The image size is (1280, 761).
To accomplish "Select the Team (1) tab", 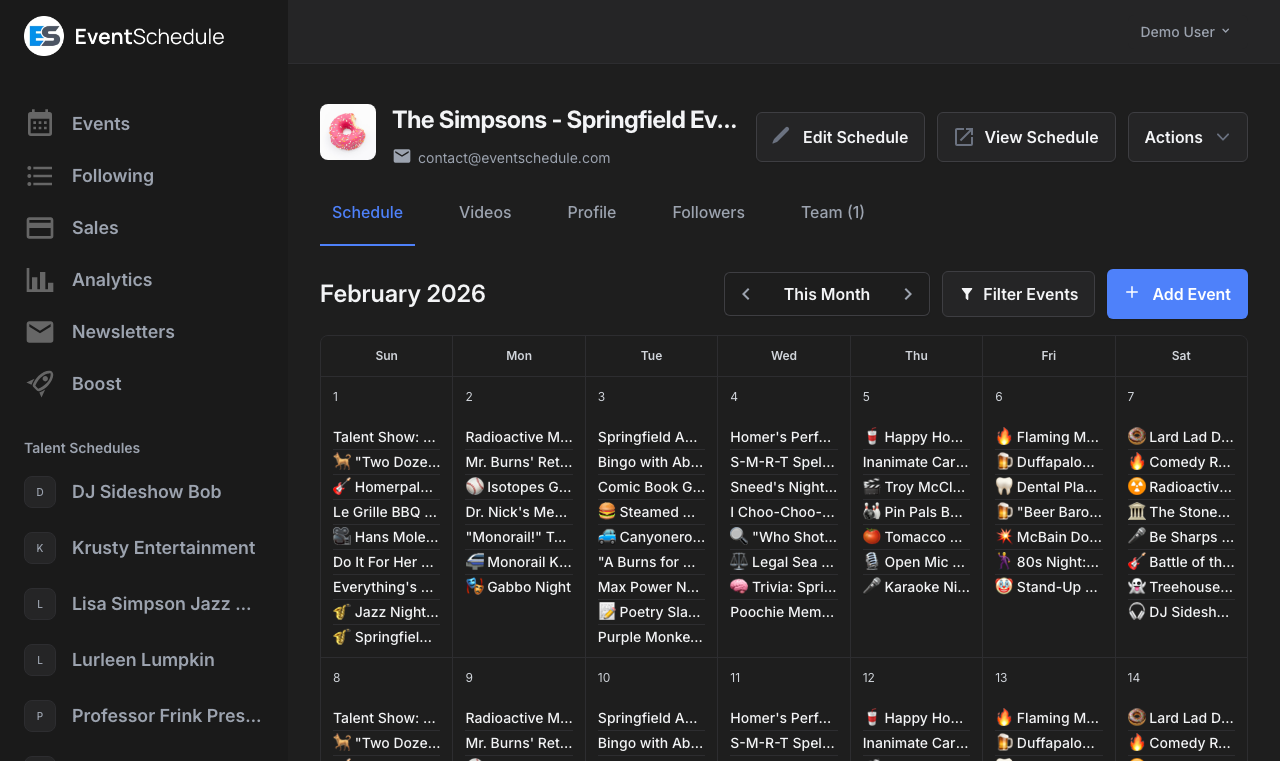I will [833, 212].
